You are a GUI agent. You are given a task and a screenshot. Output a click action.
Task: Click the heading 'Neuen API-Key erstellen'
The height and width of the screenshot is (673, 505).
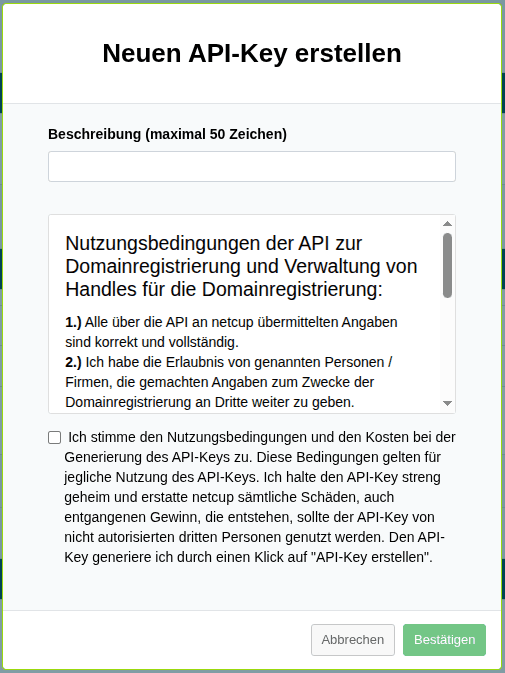[252, 53]
